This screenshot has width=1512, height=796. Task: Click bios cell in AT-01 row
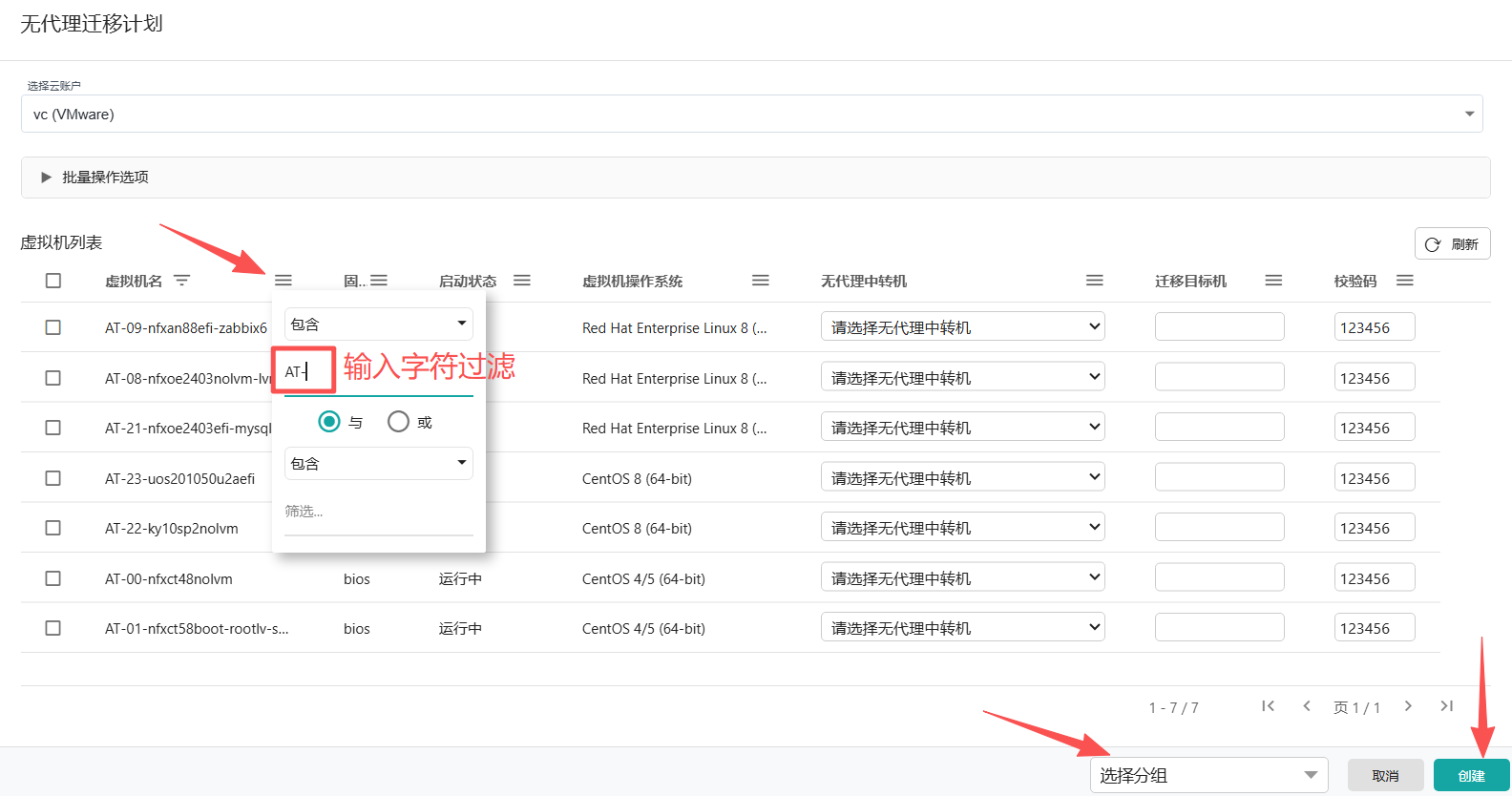[x=357, y=628]
